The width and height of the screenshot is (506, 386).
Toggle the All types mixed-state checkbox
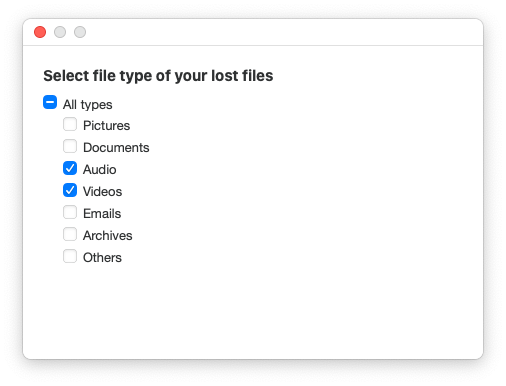click(50, 102)
